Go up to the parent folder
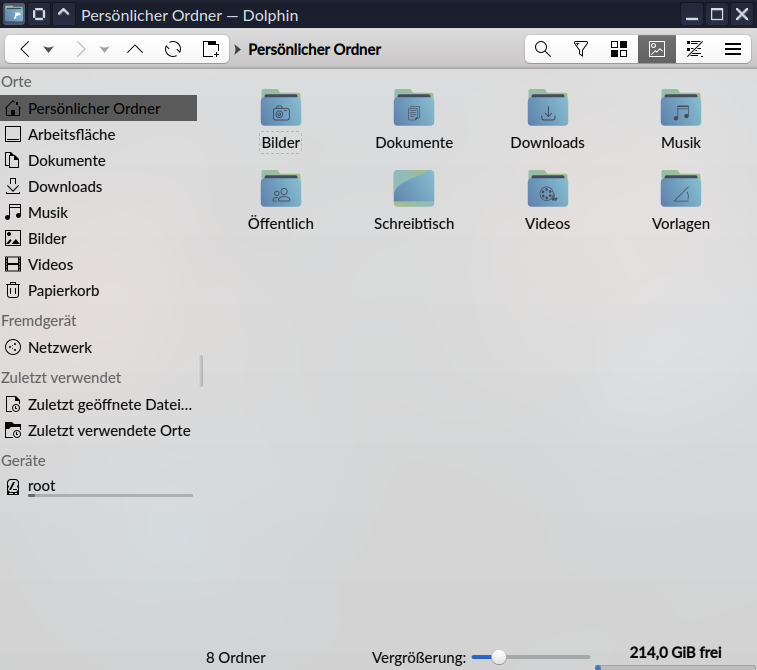The height and width of the screenshot is (670, 757). pyautogui.click(x=135, y=49)
